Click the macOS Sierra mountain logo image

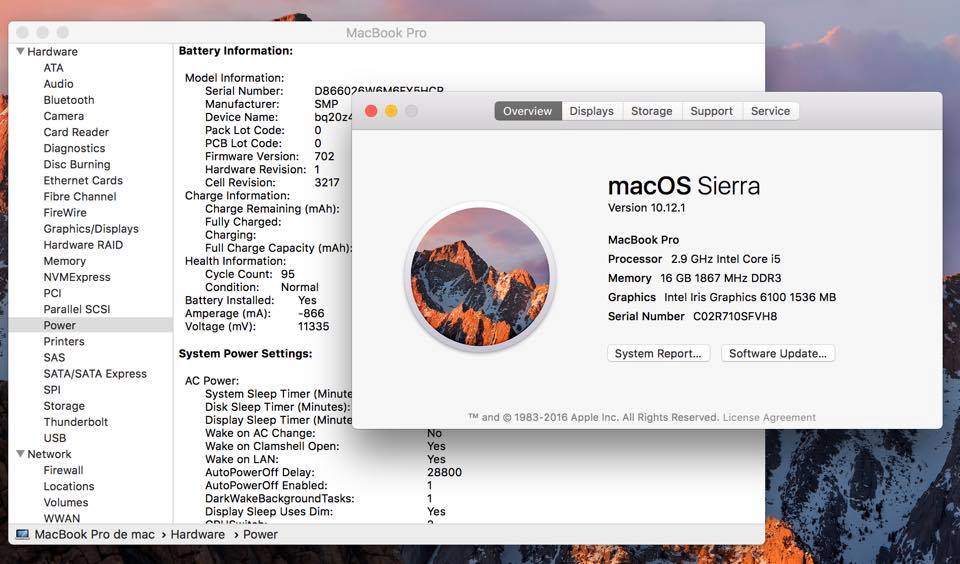pos(479,278)
